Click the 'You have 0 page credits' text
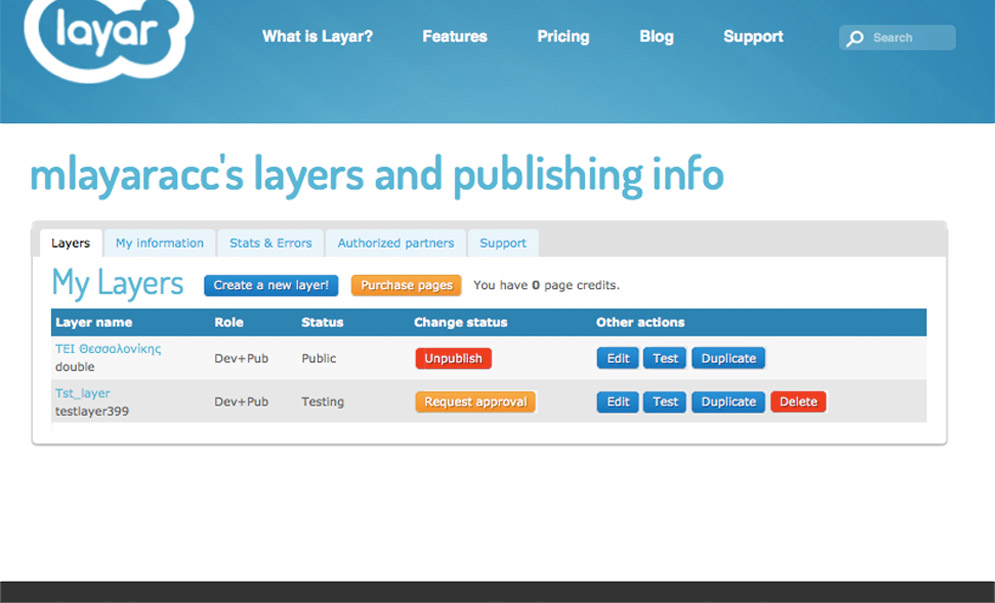This screenshot has width=995, height=603. tap(546, 286)
